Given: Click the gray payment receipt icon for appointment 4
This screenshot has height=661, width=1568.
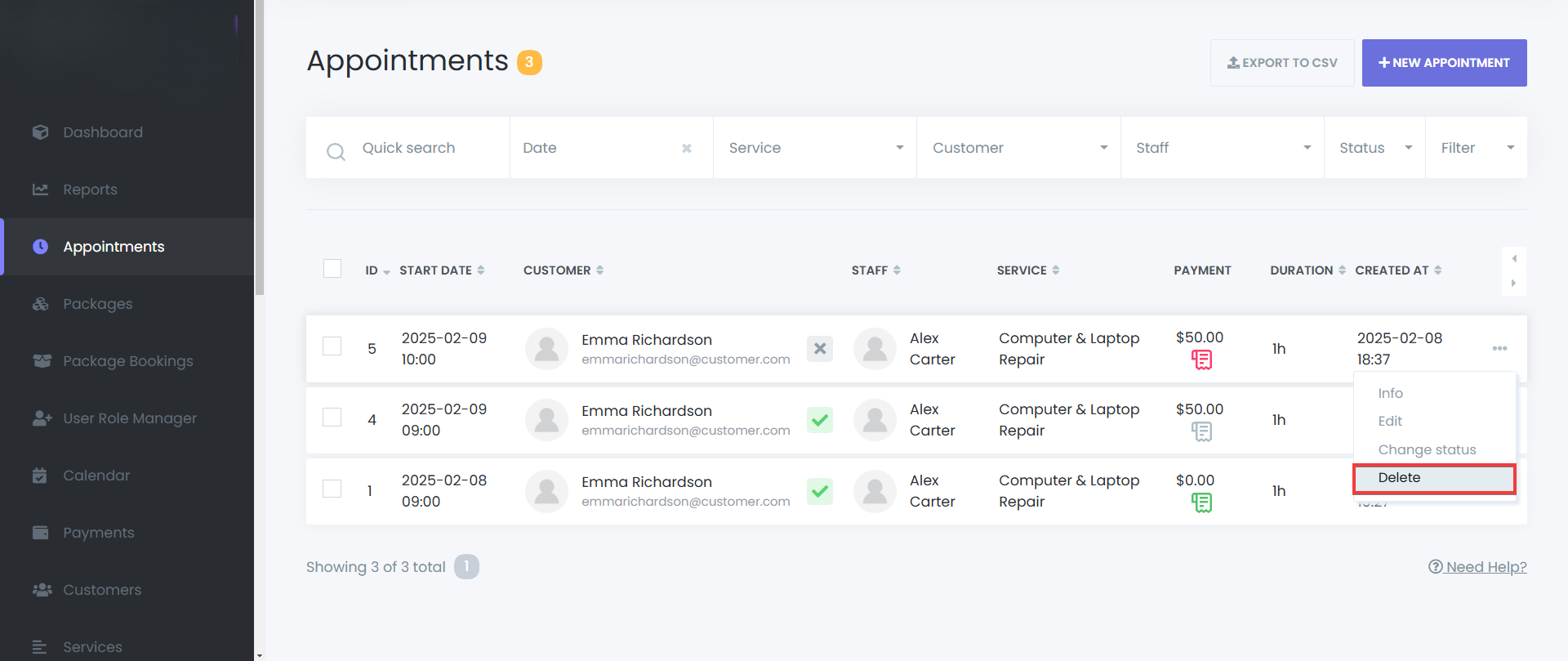Looking at the screenshot, I should 1201,431.
